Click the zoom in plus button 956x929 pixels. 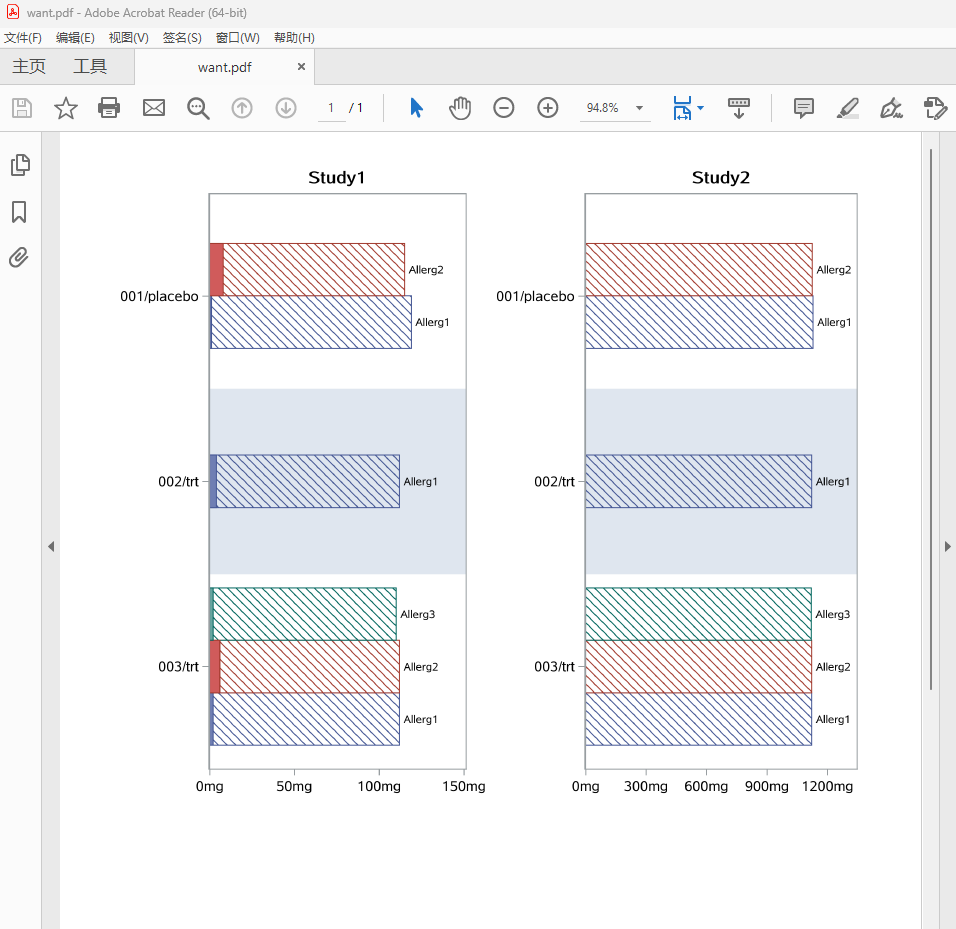pyautogui.click(x=548, y=108)
